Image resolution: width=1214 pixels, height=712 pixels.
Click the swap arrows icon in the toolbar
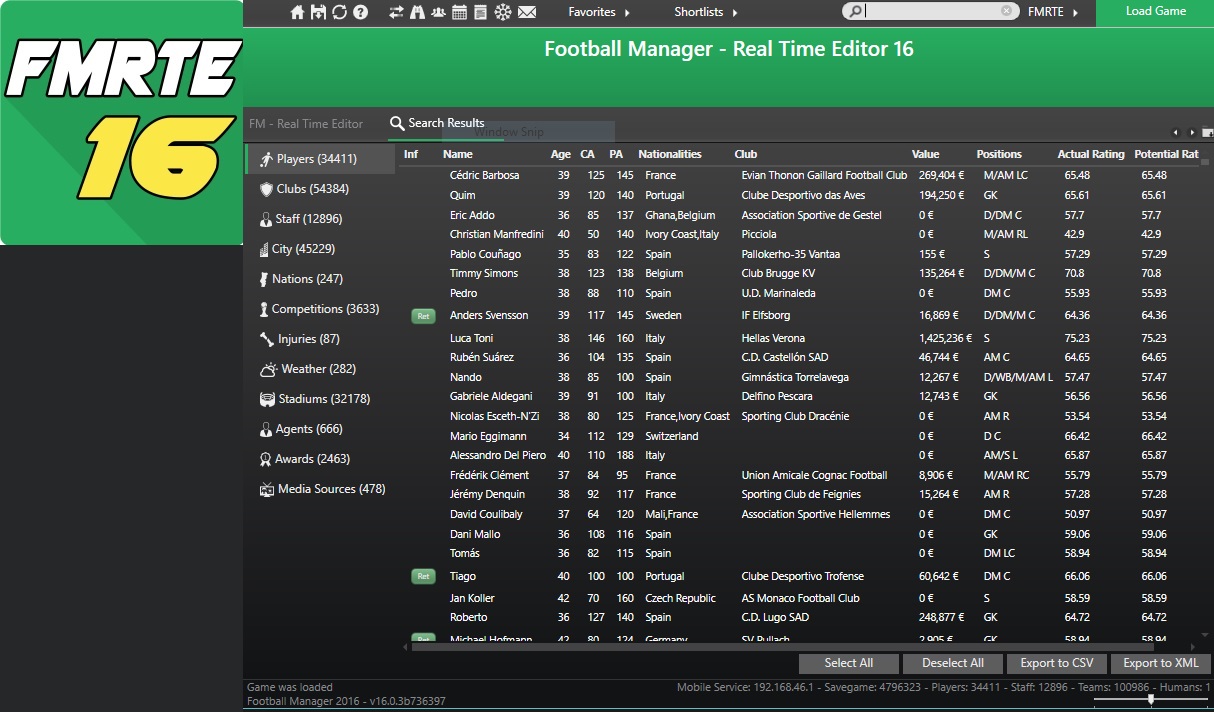[396, 12]
